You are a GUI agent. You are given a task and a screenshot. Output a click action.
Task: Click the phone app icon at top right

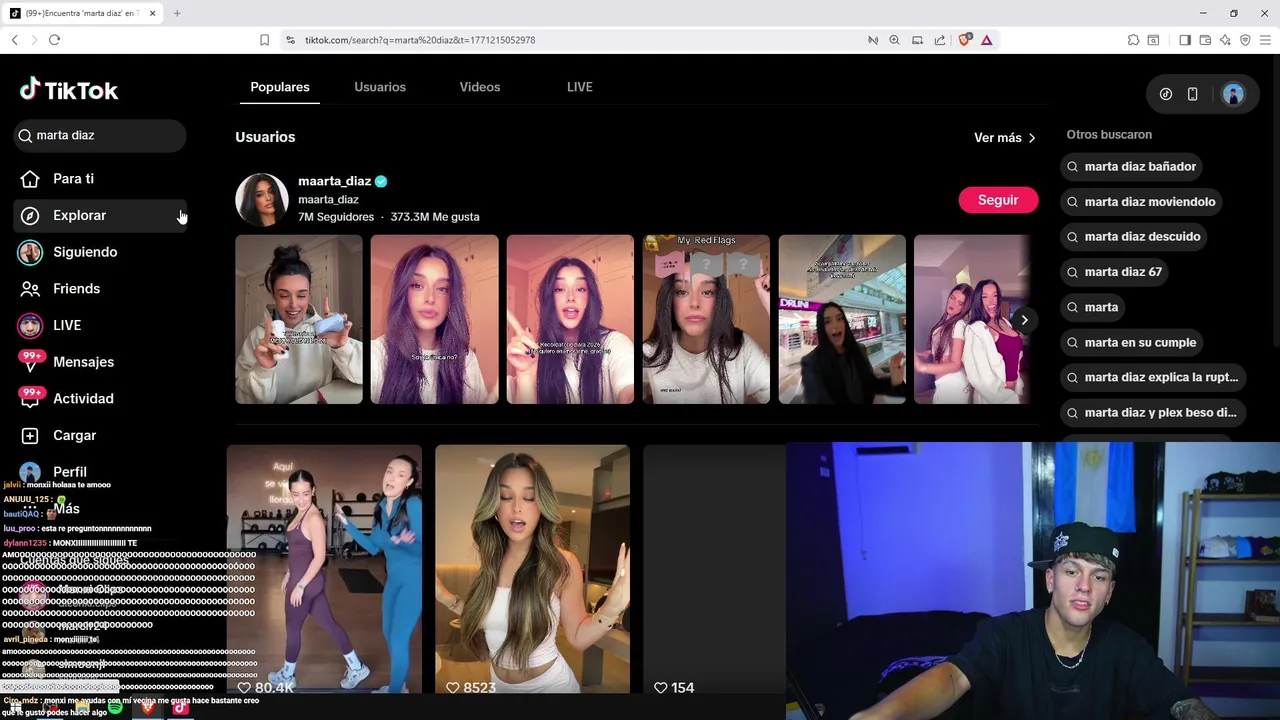1192,94
